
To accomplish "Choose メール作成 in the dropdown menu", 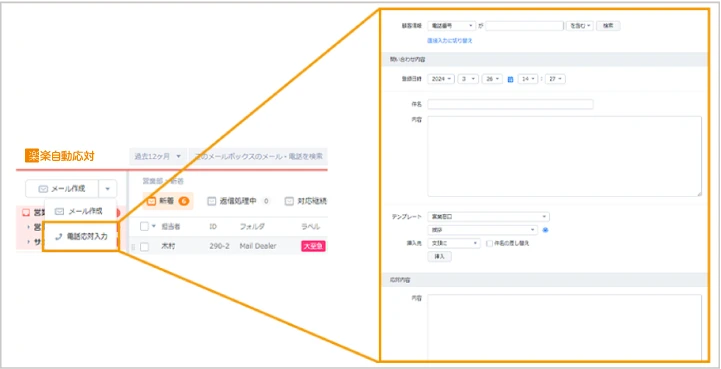I will 80,211.
